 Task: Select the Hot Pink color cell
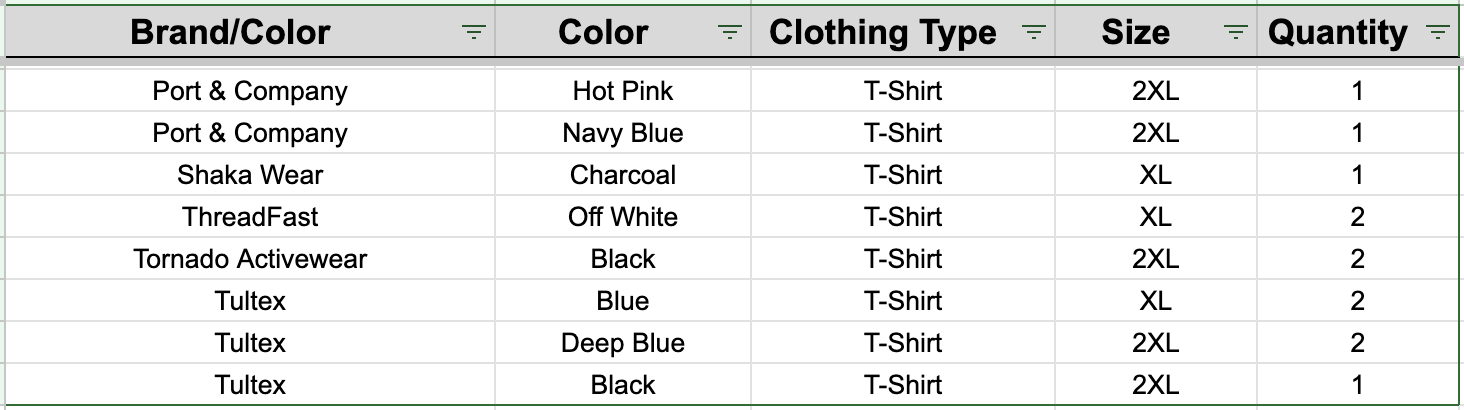[x=623, y=91]
